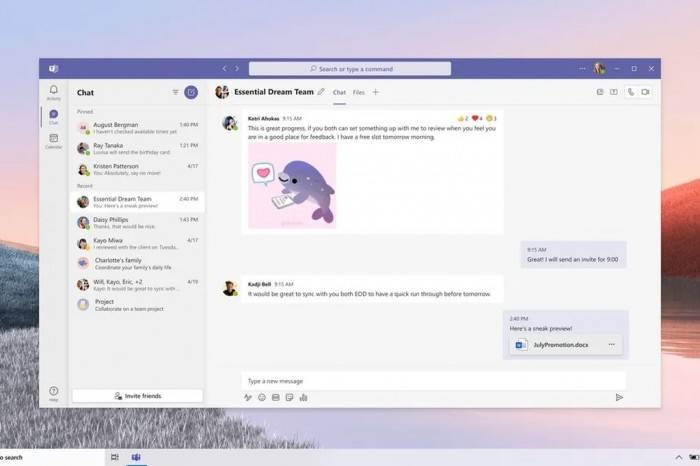Open Daisy Phillips conversation
Screen dimensions: 700x466
point(138,223)
